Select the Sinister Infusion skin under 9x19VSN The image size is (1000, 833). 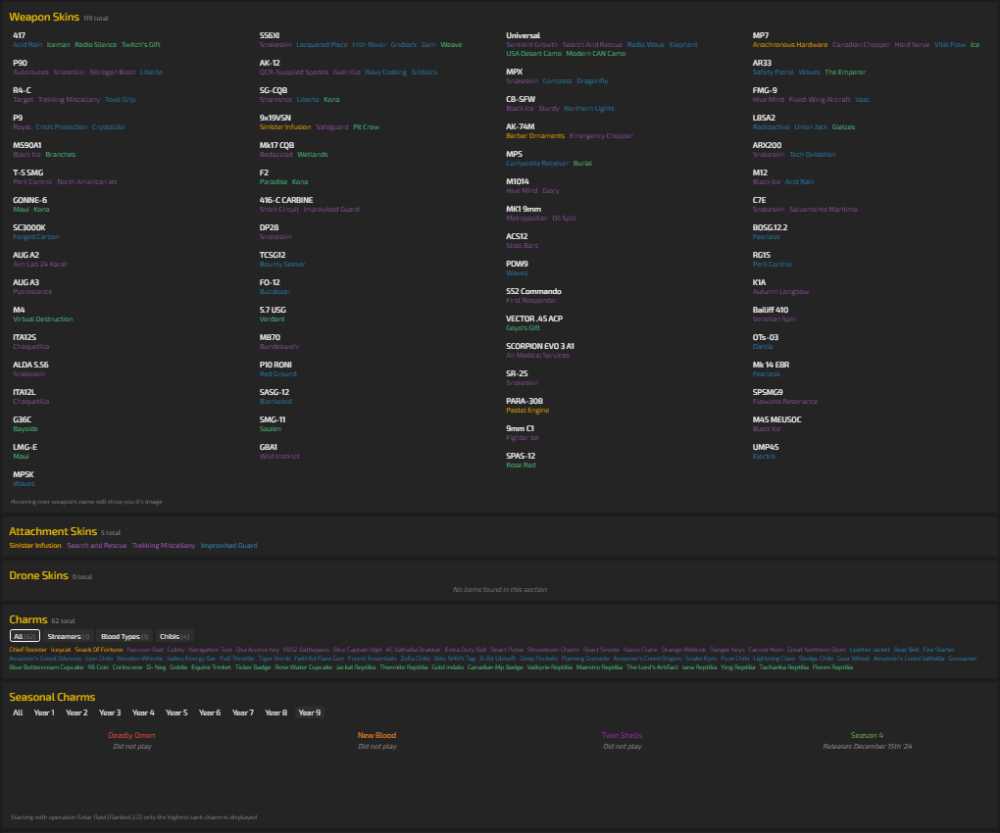tap(285, 127)
